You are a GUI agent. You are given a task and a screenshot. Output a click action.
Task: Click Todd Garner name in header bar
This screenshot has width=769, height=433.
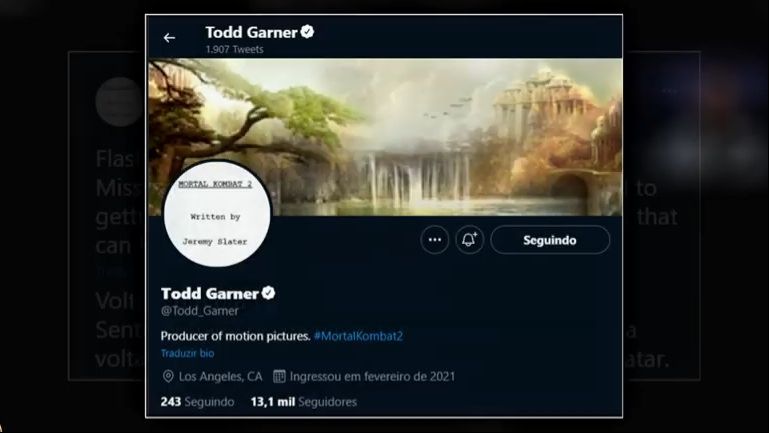[x=251, y=32]
